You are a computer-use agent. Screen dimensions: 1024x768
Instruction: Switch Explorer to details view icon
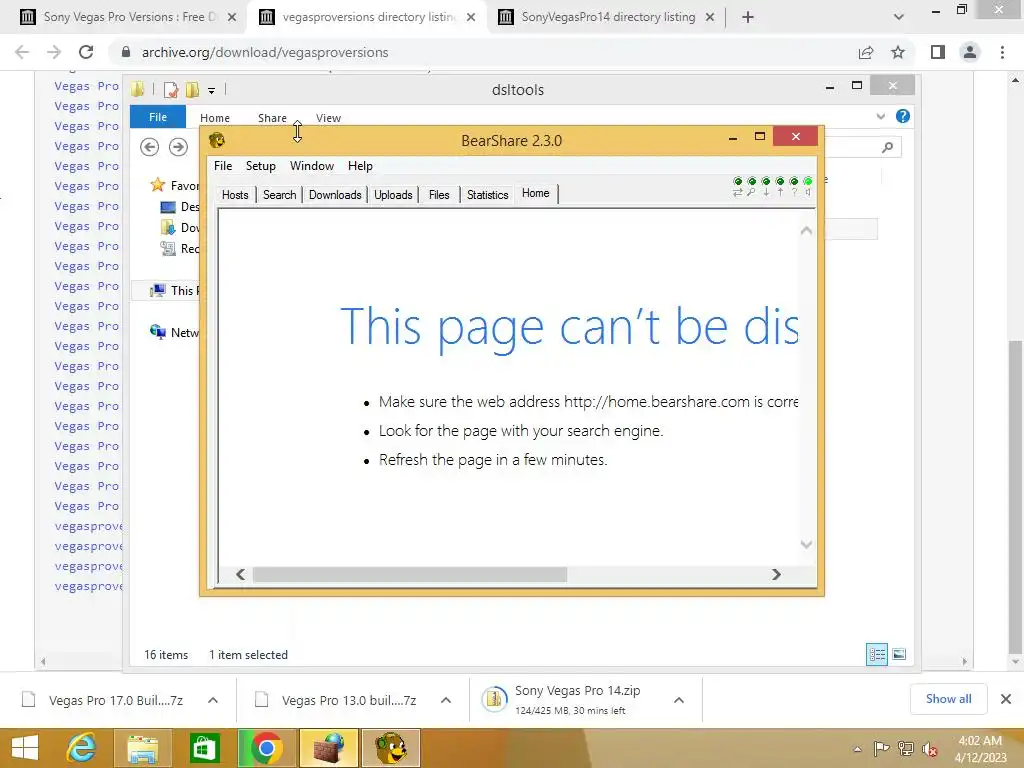(877, 654)
